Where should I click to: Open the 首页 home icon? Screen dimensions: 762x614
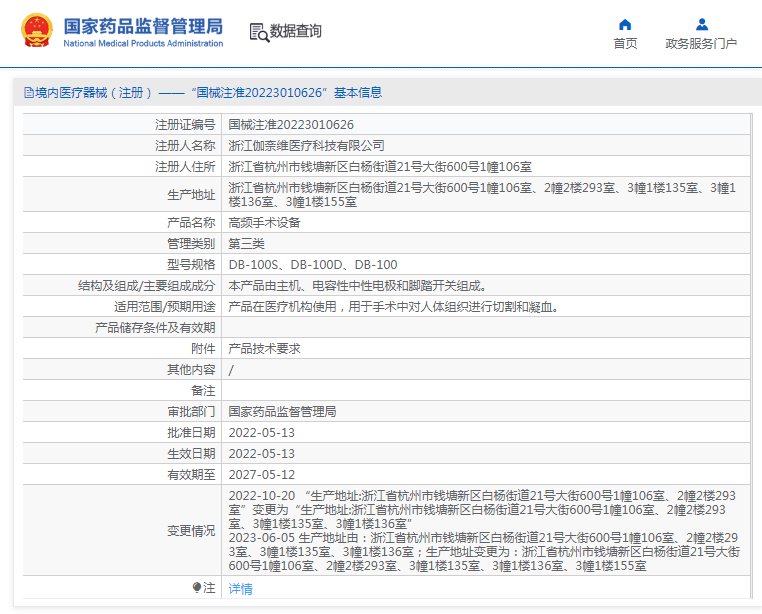tap(625, 24)
